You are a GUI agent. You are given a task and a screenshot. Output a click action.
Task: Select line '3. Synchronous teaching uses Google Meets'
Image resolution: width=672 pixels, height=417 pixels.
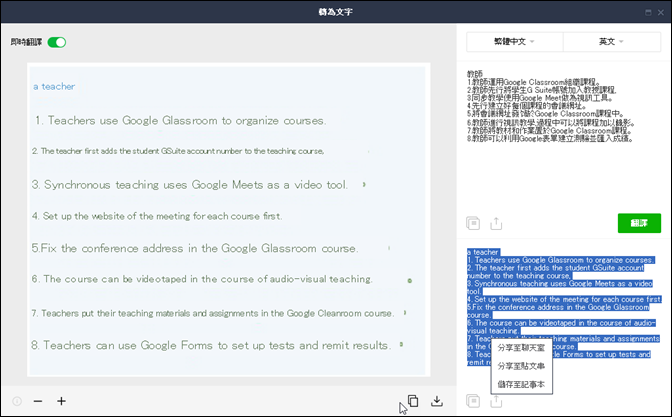(189, 185)
